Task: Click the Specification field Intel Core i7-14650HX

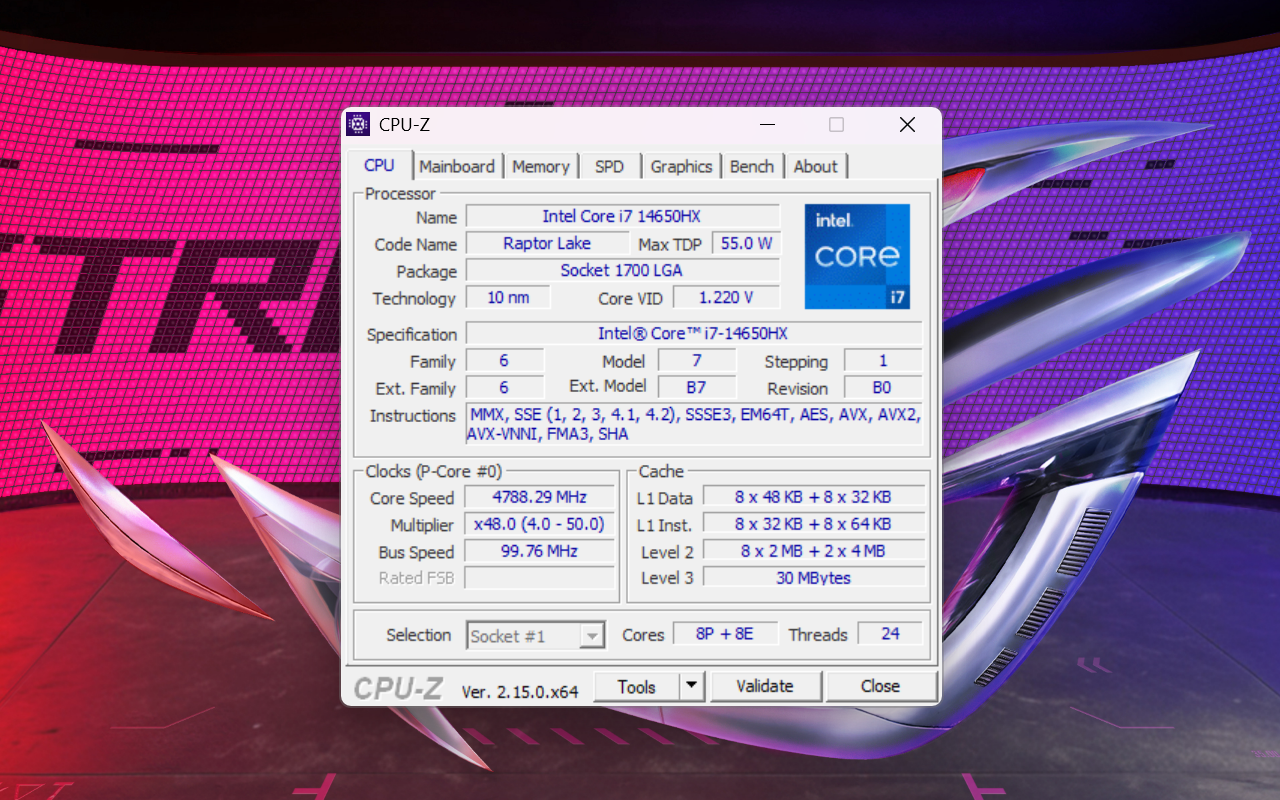Action: (694, 333)
